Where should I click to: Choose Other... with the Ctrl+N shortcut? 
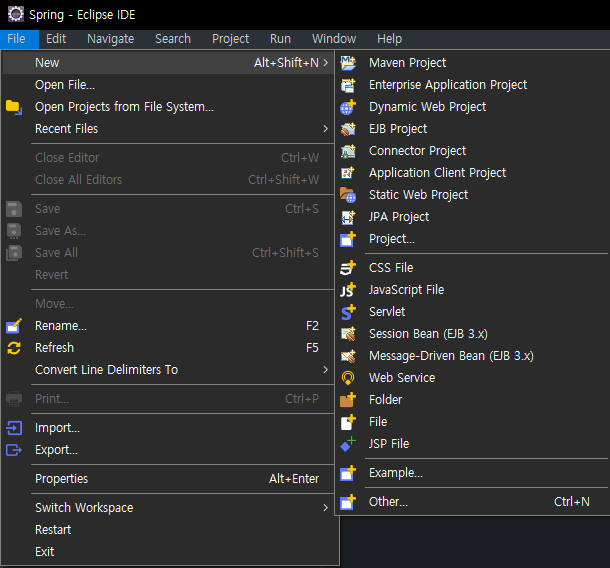473,502
